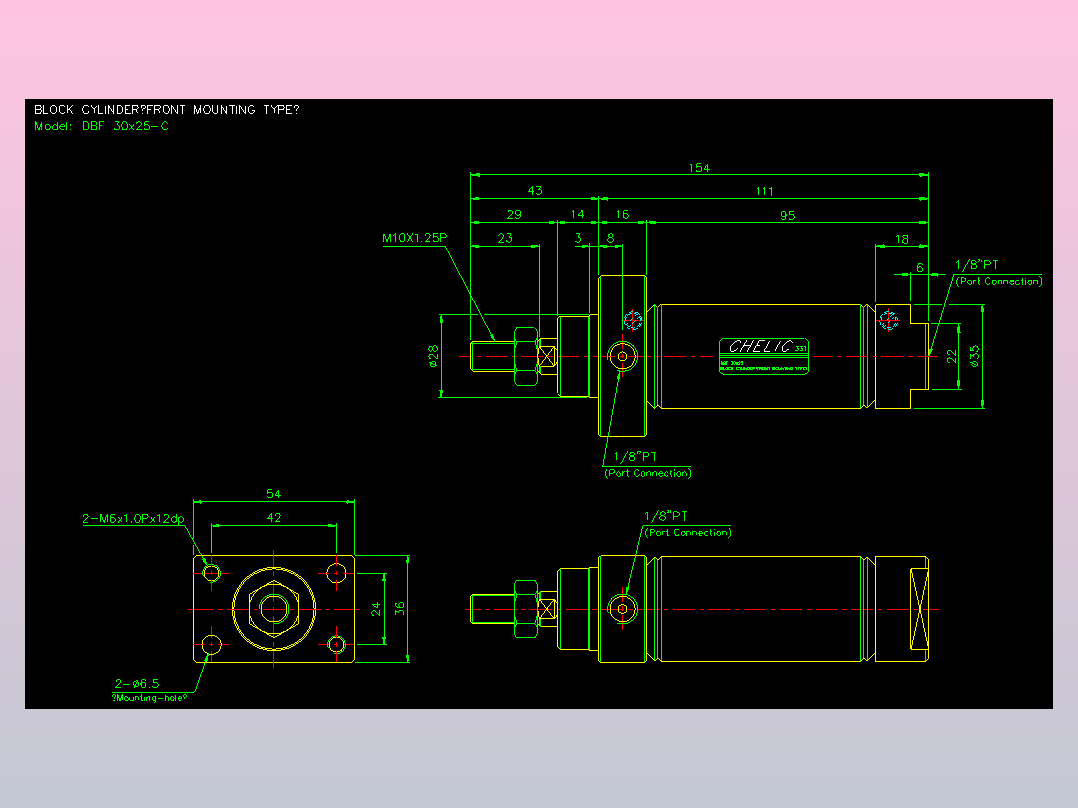Select the Model: DBF 30x25-C text
Viewport: 1078px width, 808px height.
[x=101, y=126]
